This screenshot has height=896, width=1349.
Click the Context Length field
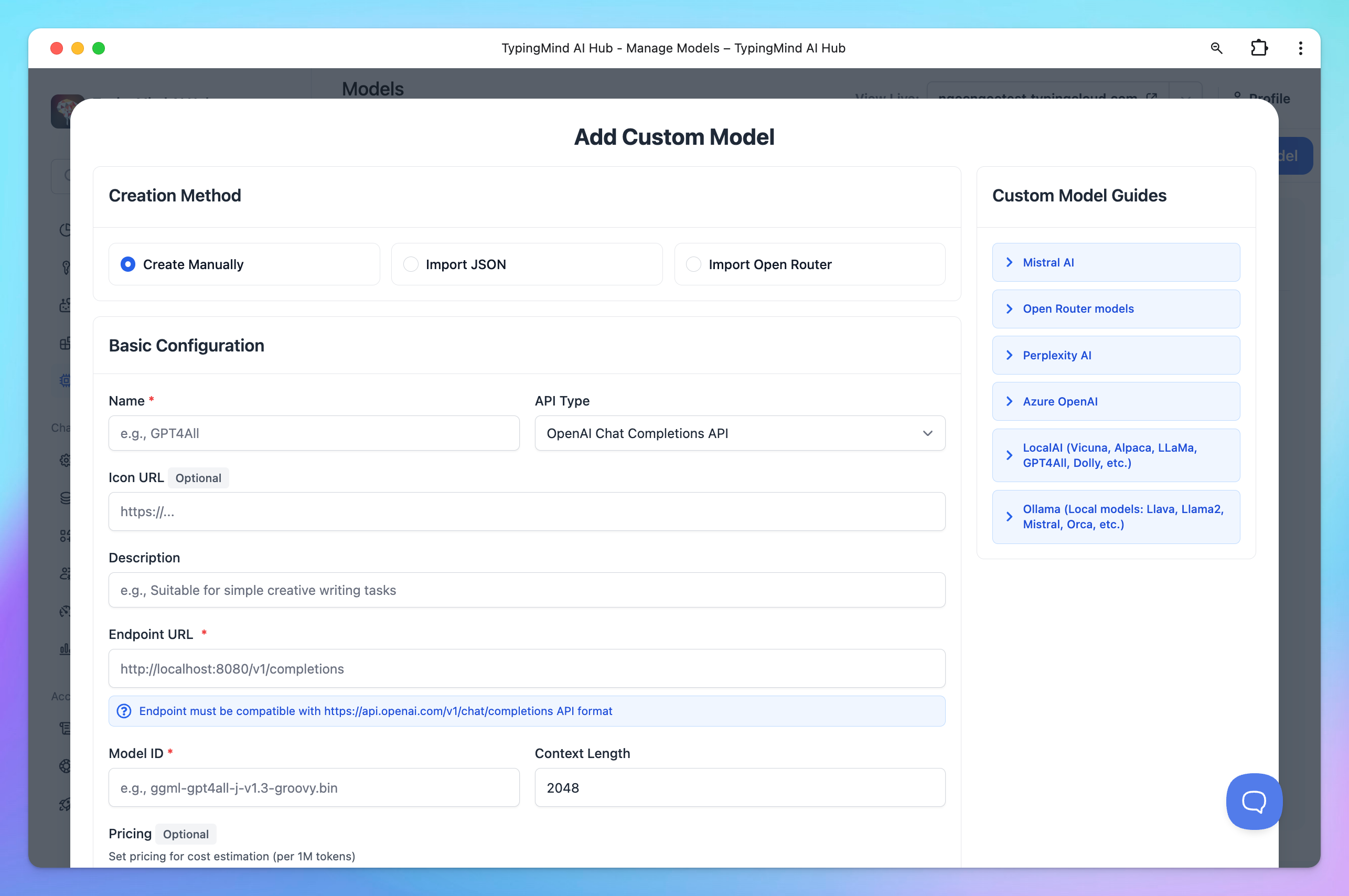point(740,787)
